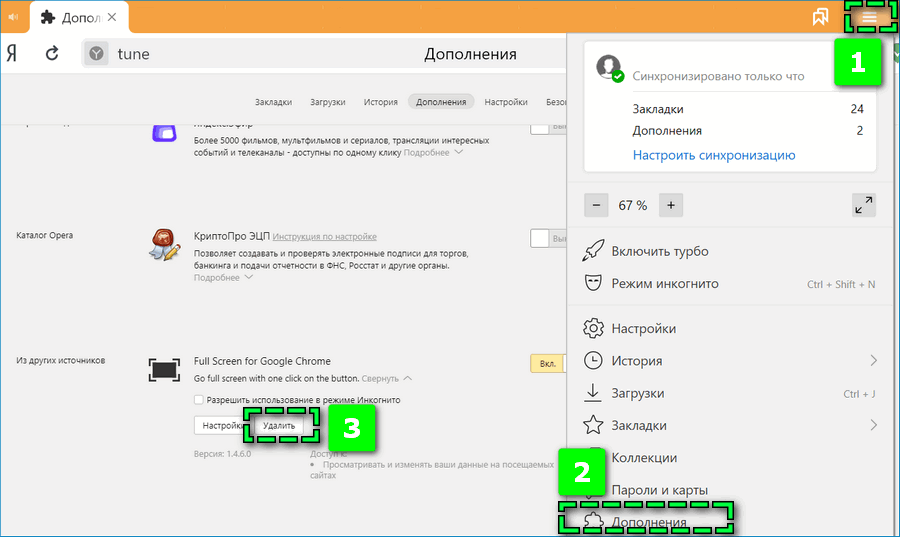Expand the История submenu arrow

873,360
